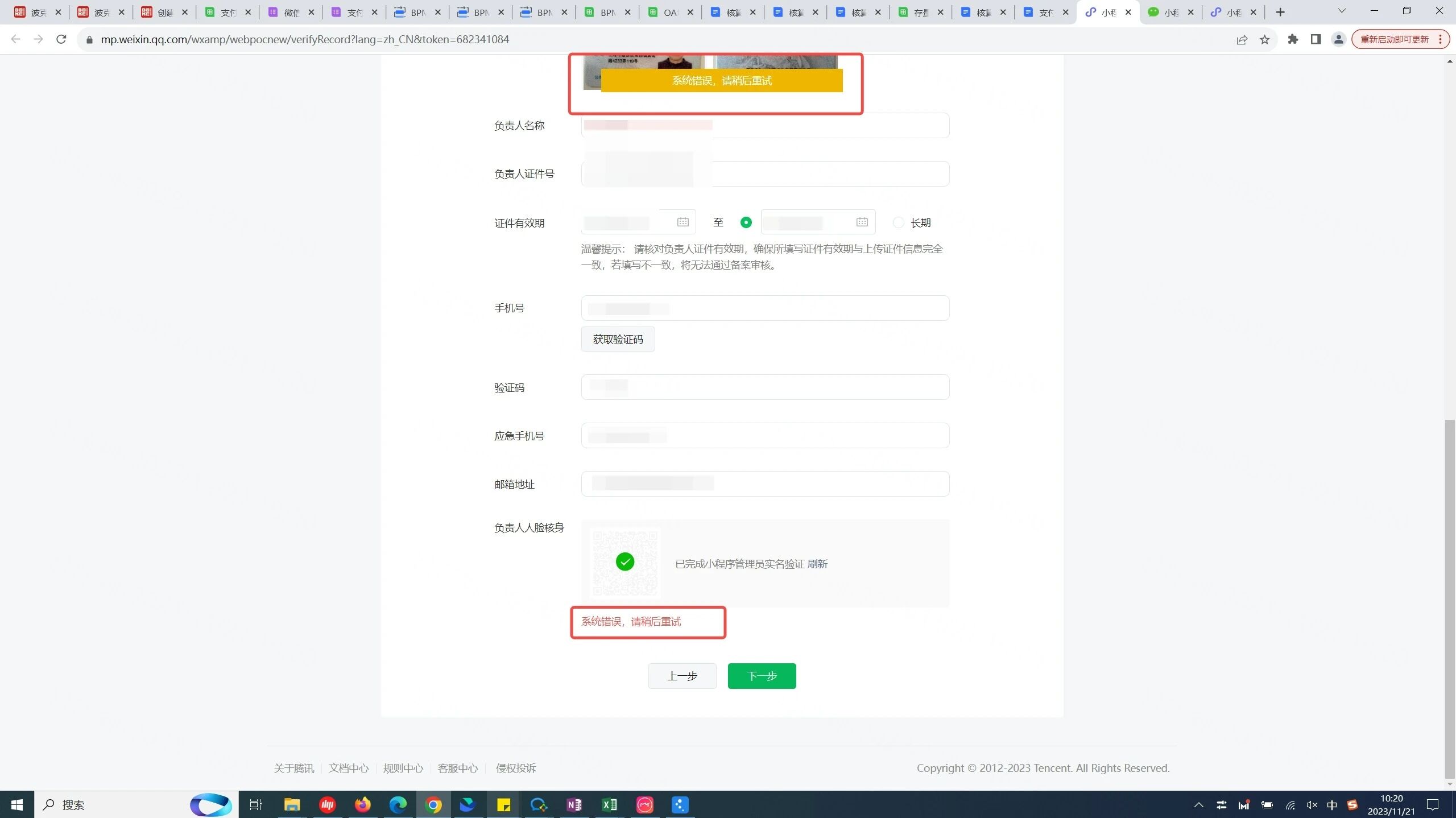Screen dimensions: 1456x818
Task: Show hidden system tray icons
Action: (x=1198, y=805)
